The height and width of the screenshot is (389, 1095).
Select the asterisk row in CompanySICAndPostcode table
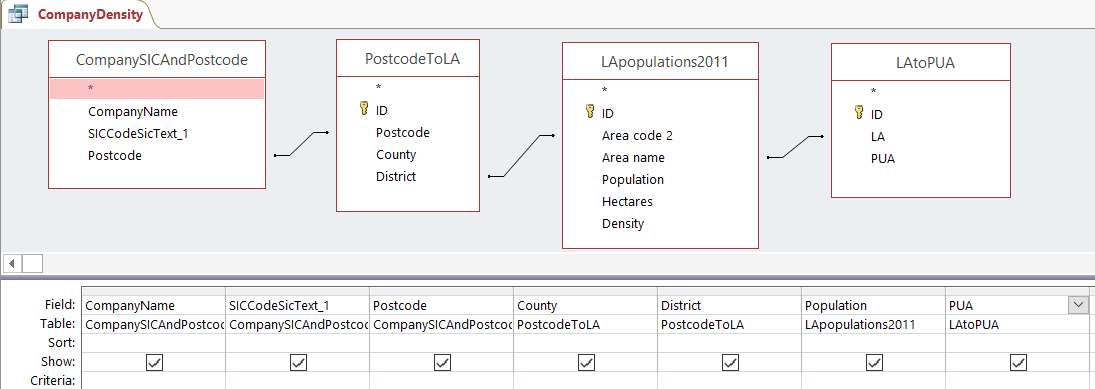[x=157, y=89]
